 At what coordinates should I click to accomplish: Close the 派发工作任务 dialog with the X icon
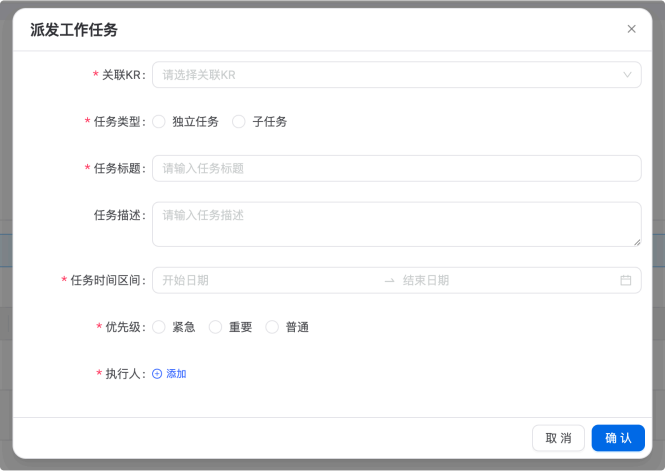tap(631, 29)
